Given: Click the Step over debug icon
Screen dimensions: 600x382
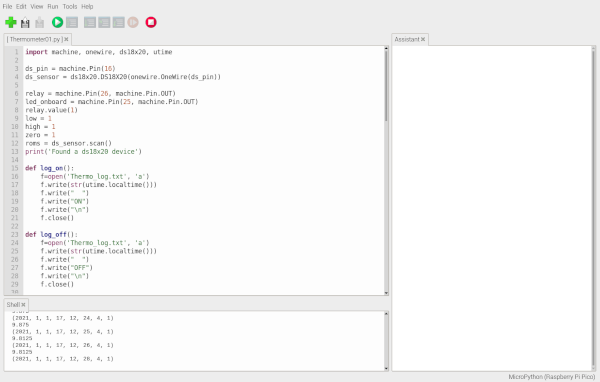Looking at the screenshot, I should 90,22.
